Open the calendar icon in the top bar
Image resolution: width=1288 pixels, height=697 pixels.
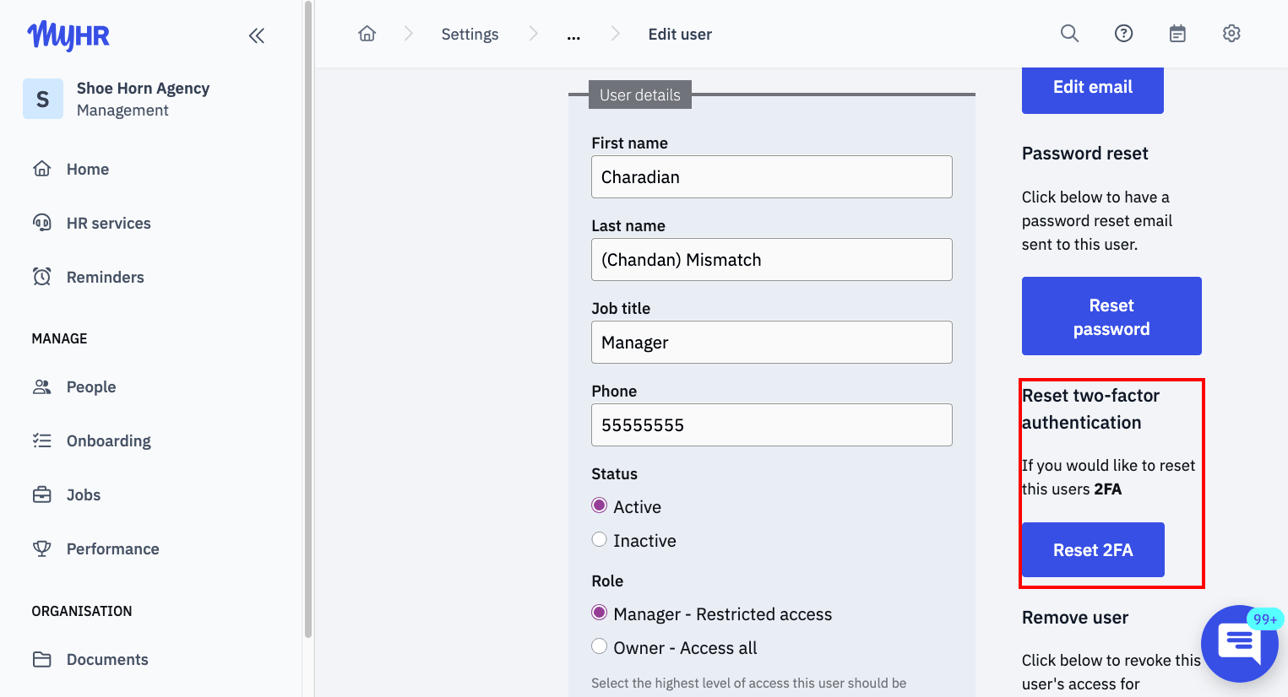coord(1177,33)
